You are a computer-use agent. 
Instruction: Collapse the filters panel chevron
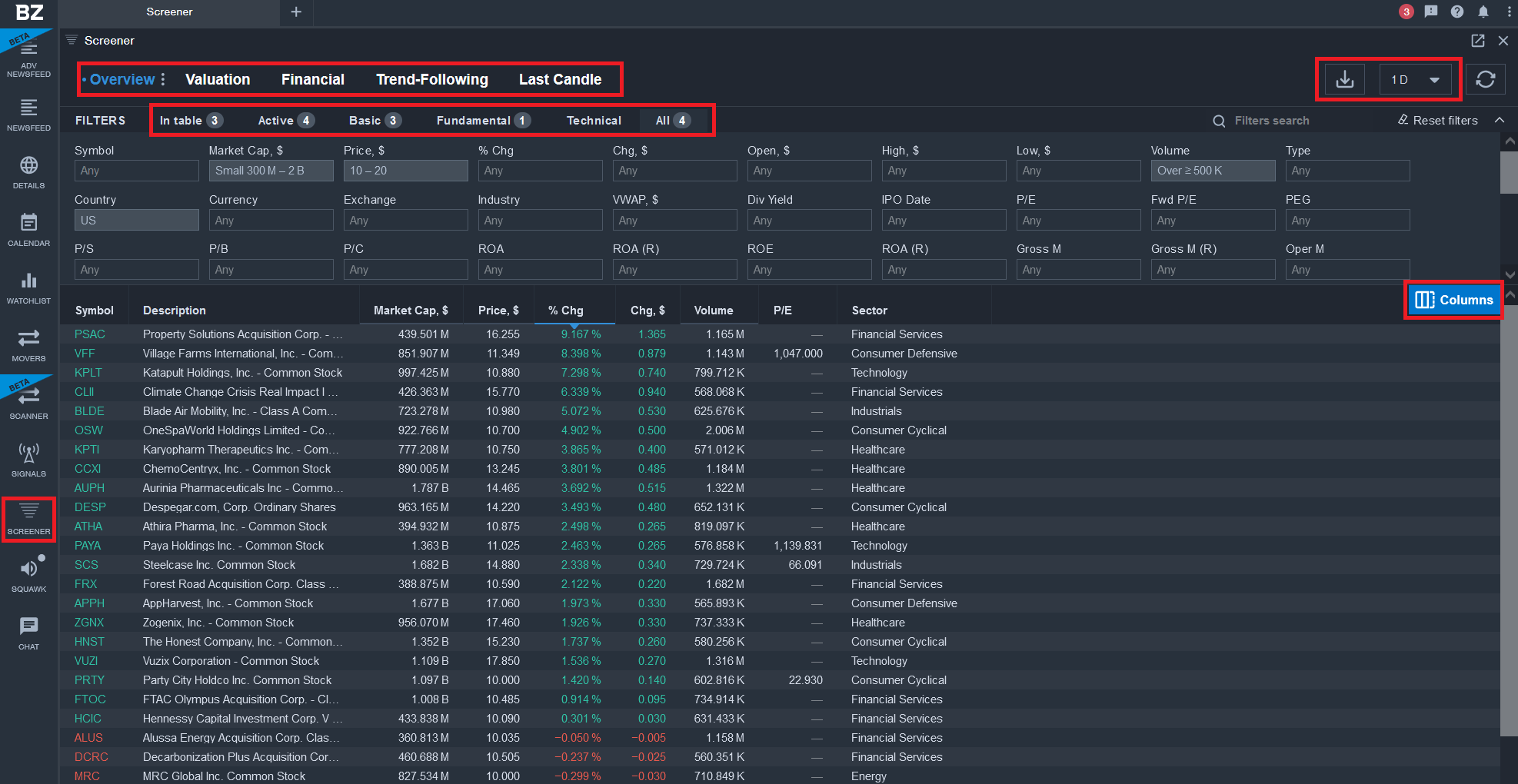click(1500, 120)
